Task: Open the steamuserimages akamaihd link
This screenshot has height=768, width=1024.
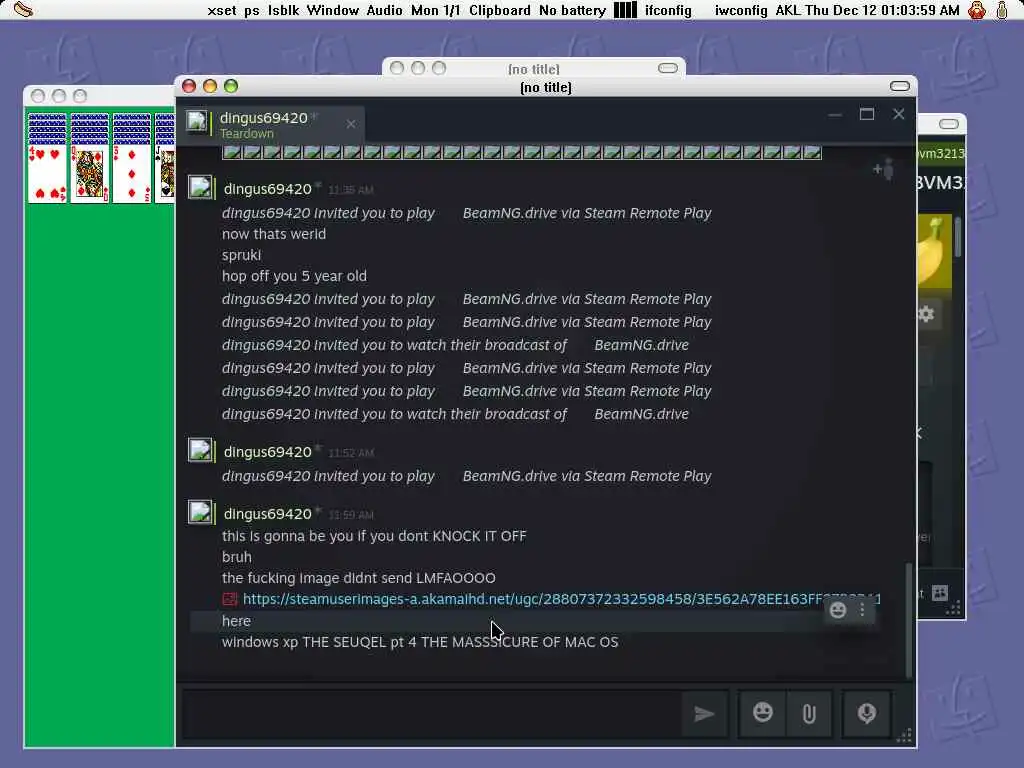Action: pyautogui.click(x=562, y=599)
